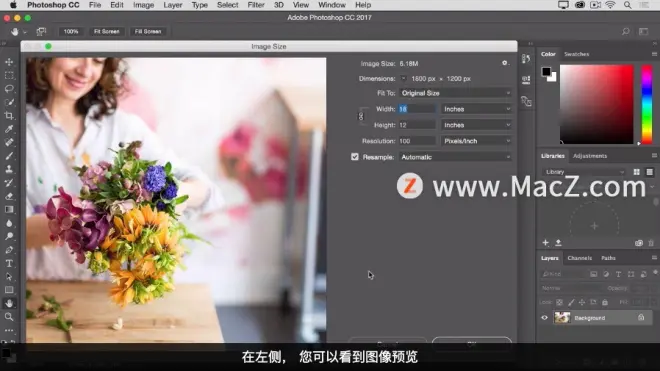The height and width of the screenshot is (371, 660).
Task: Click the Width input field
Action: coord(417,109)
